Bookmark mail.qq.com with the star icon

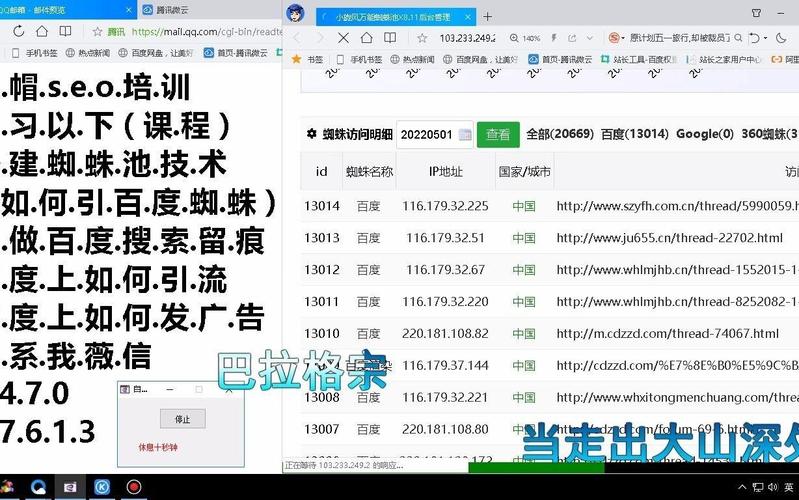coord(97,32)
